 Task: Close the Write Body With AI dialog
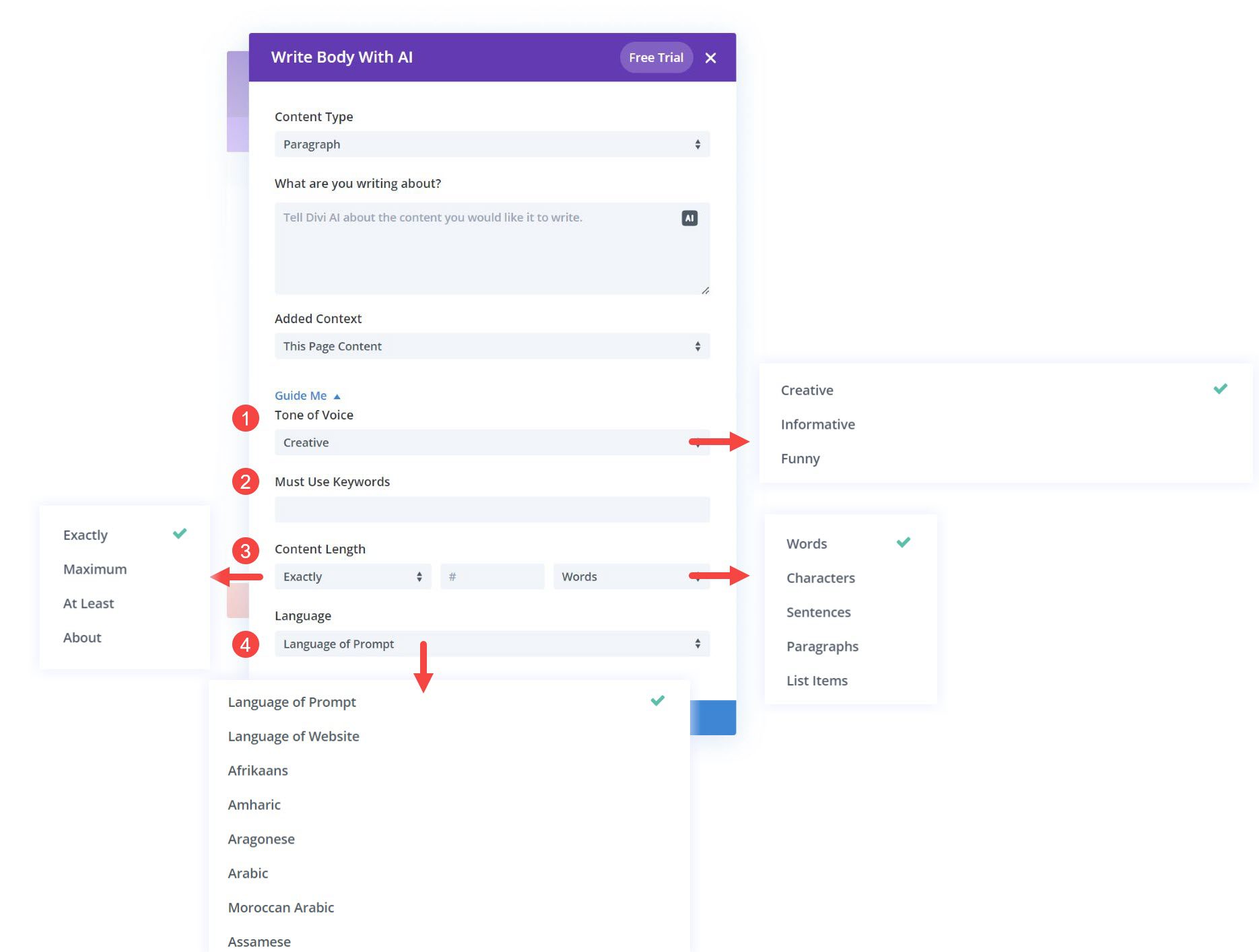(710, 58)
